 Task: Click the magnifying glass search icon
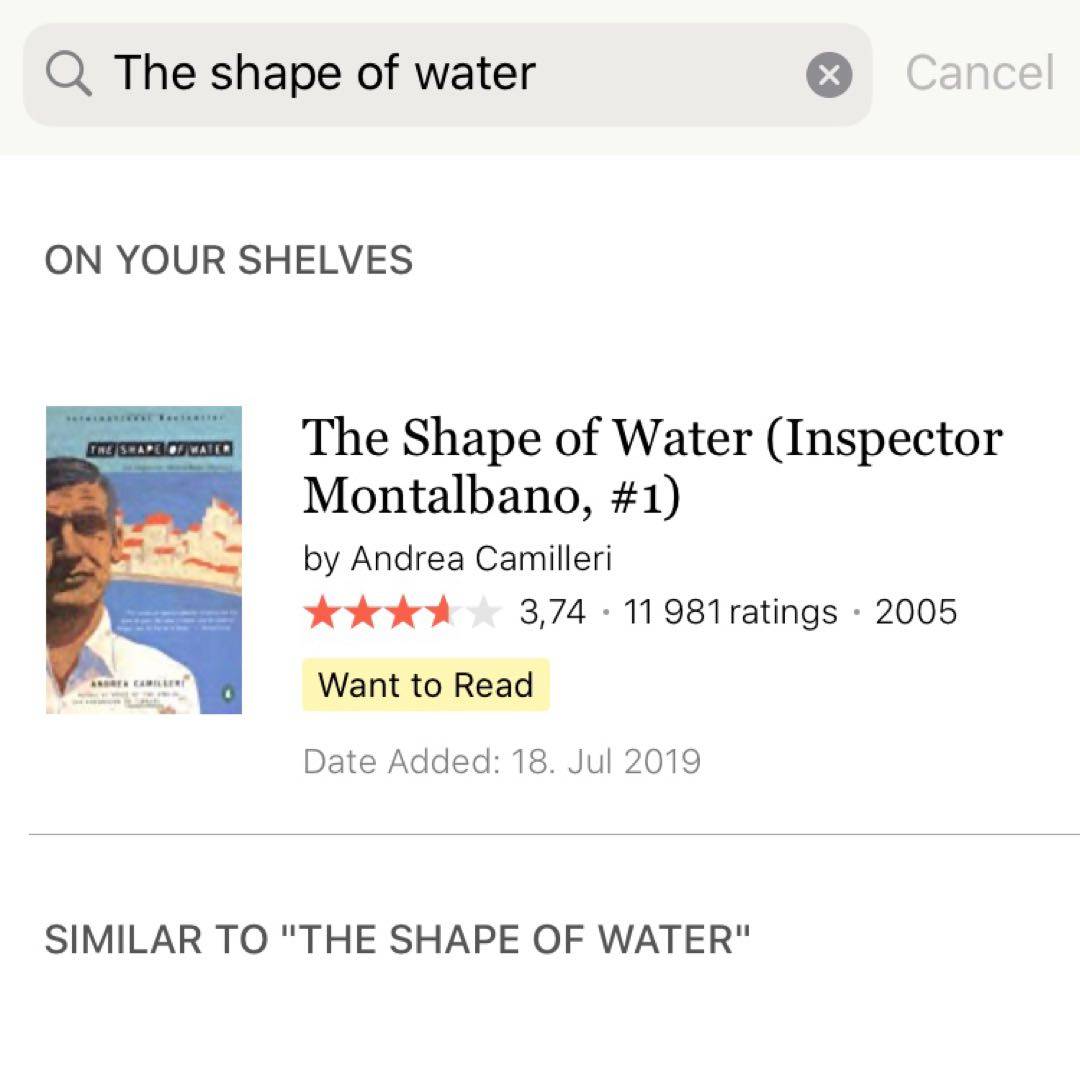pyautogui.click(x=69, y=74)
